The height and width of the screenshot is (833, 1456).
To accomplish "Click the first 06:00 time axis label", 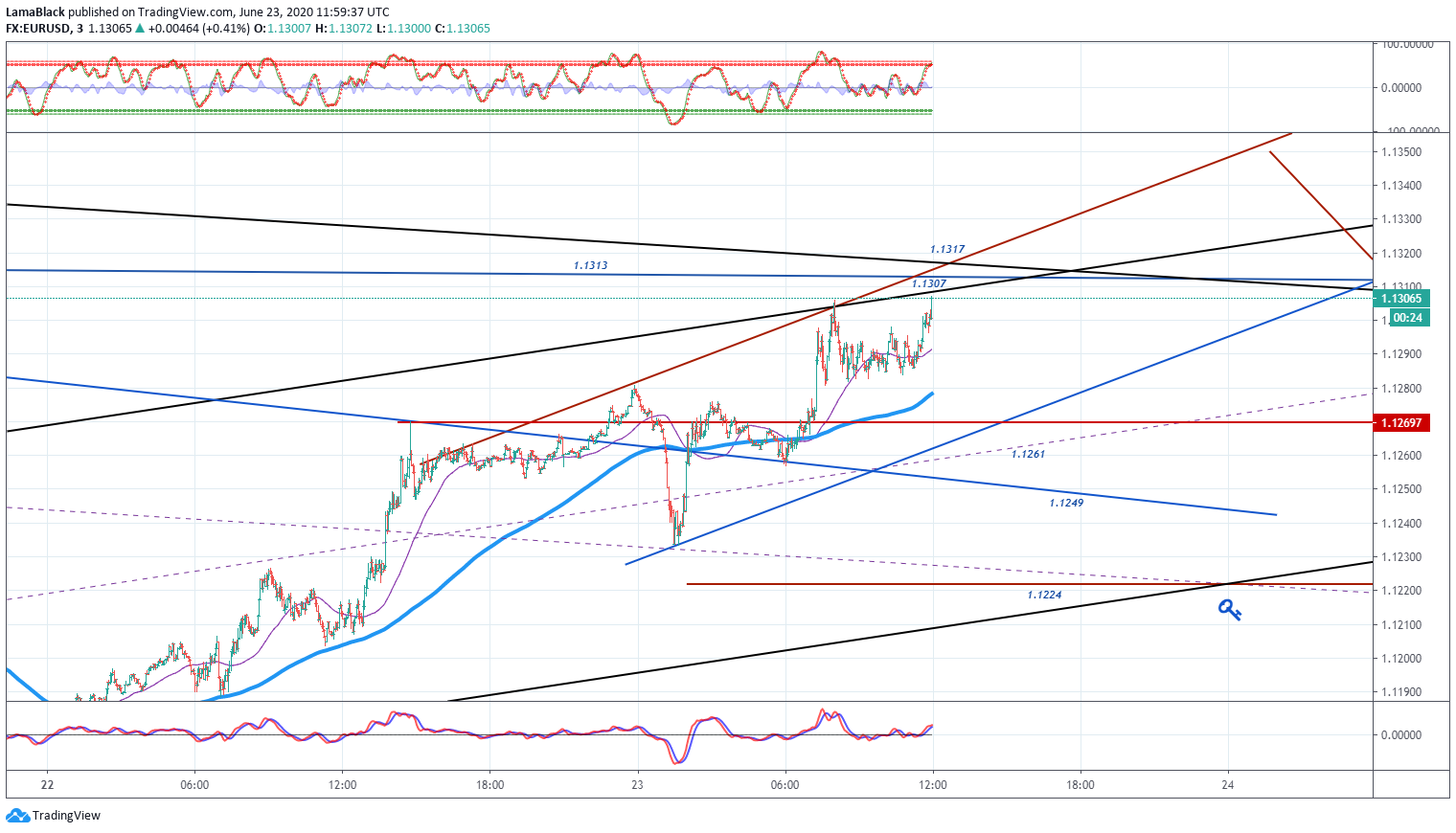I will (x=194, y=785).
